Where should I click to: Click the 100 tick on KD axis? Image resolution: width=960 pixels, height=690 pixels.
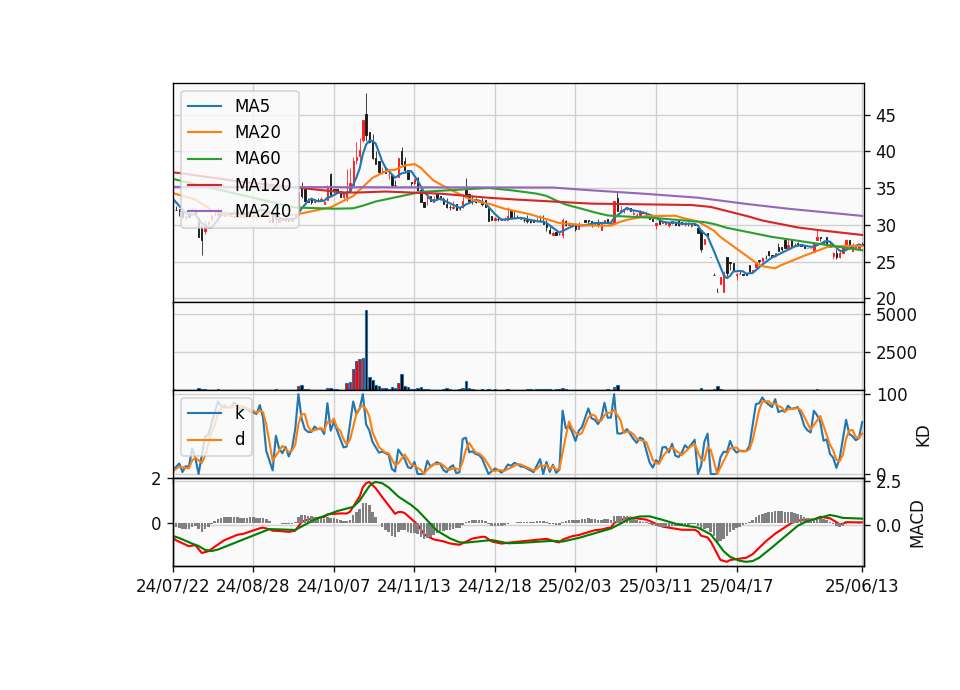pos(892,396)
